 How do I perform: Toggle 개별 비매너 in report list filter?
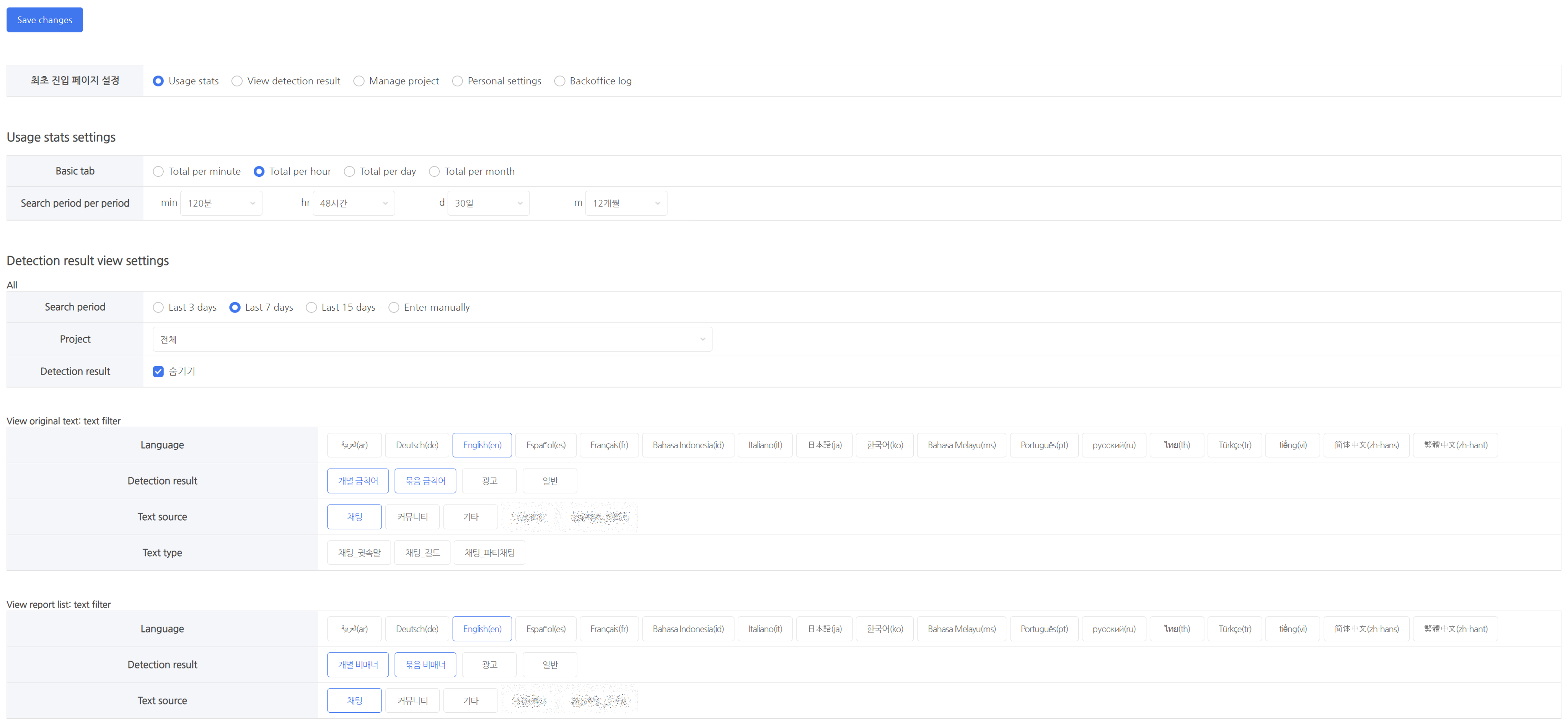coord(358,665)
